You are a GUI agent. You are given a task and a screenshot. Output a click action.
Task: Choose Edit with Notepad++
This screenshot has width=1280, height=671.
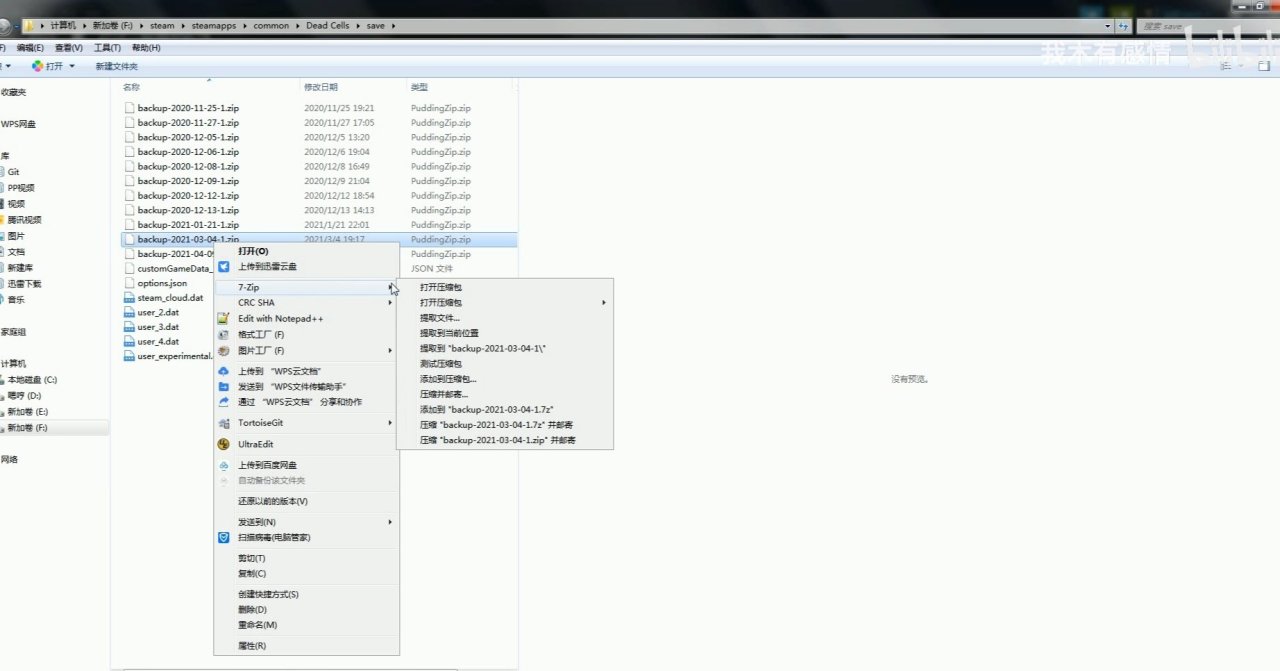pyautogui.click(x=306, y=319)
